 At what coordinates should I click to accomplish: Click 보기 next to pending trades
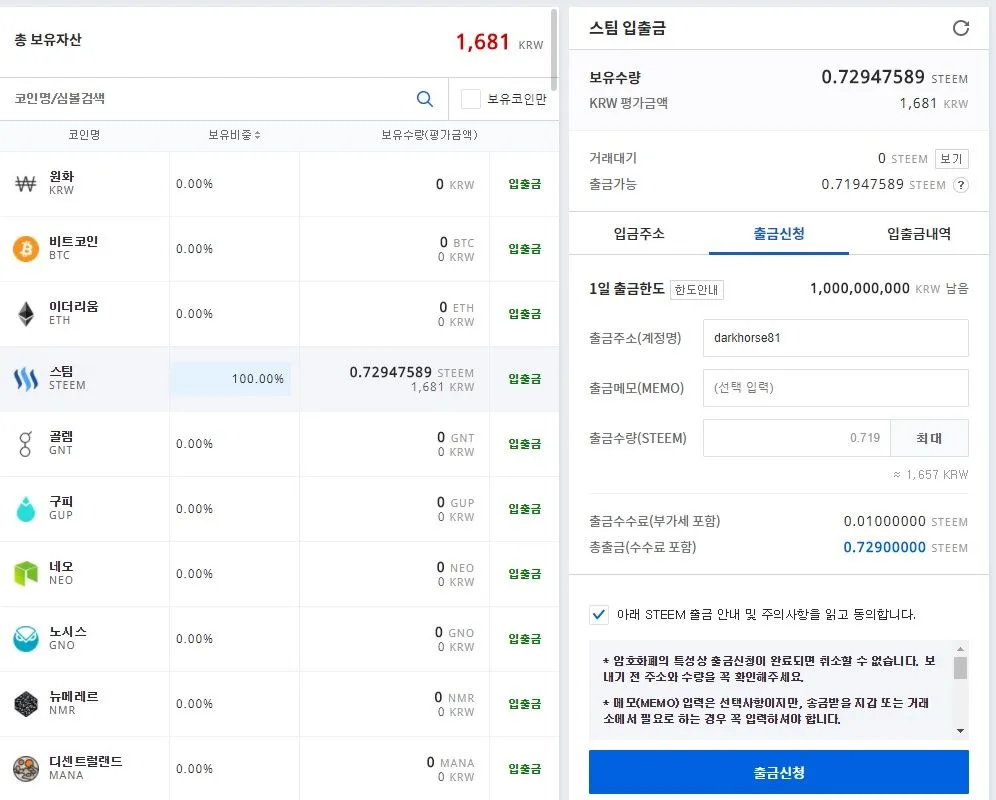click(950, 159)
